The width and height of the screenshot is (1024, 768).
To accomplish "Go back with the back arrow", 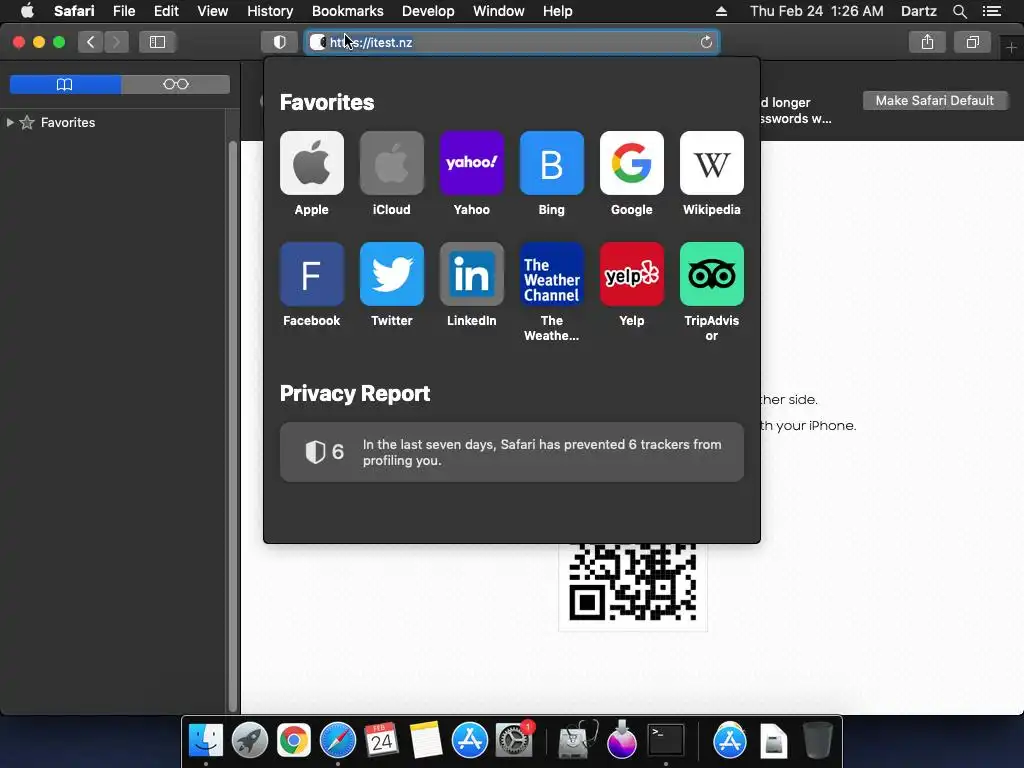I will coord(91,42).
